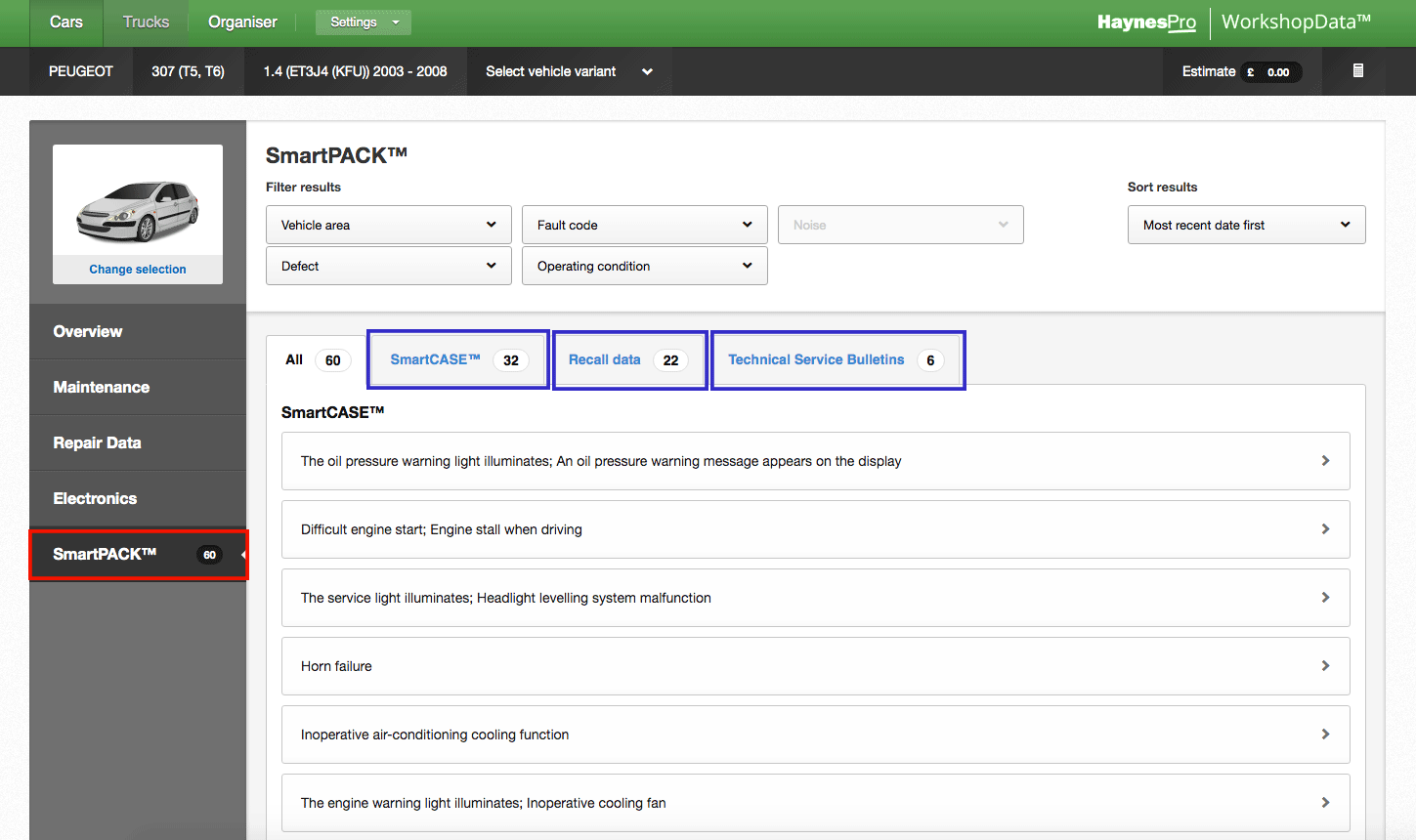The height and width of the screenshot is (840, 1416).
Task: Open the Fault code filter dropdown
Action: (x=645, y=225)
